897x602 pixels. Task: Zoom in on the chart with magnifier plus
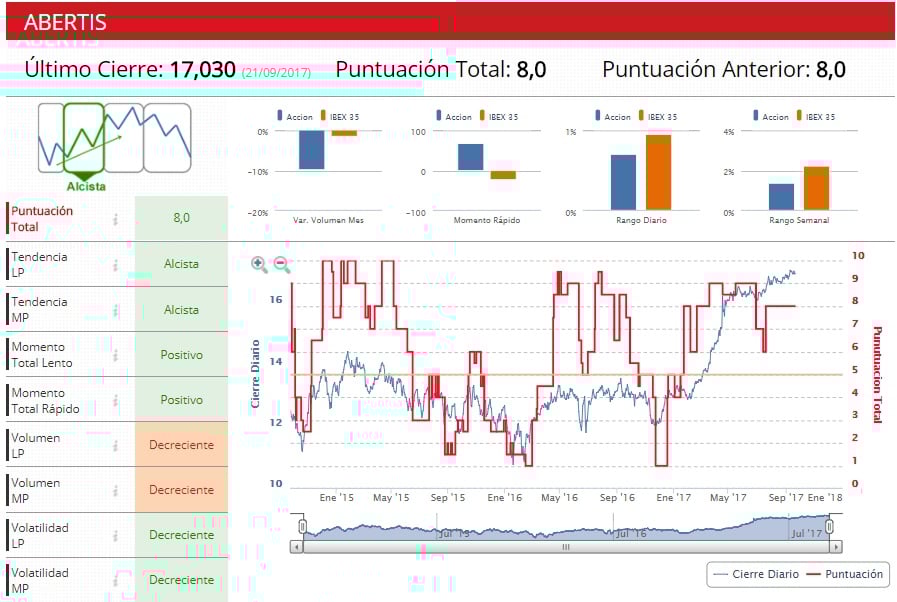point(259,264)
